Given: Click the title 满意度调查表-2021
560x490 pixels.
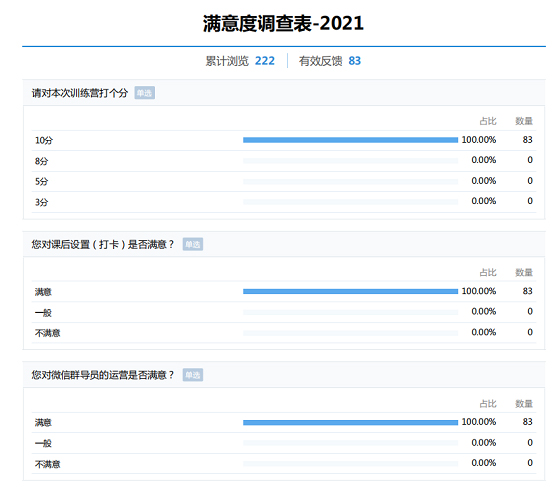Looking at the screenshot, I should (x=283, y=24).
